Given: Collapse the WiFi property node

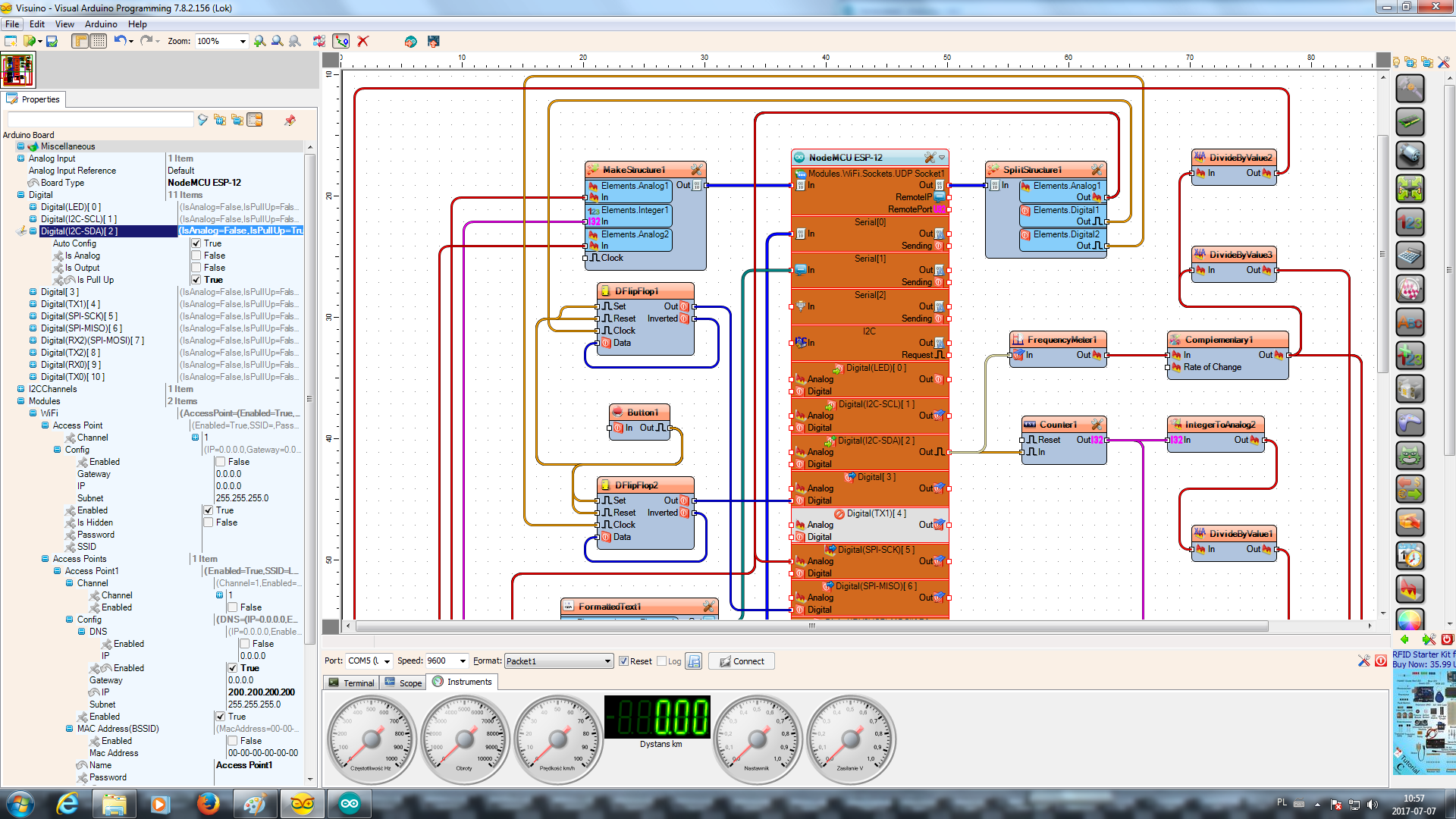Looking at the screenshot, I should pos(33,413).
